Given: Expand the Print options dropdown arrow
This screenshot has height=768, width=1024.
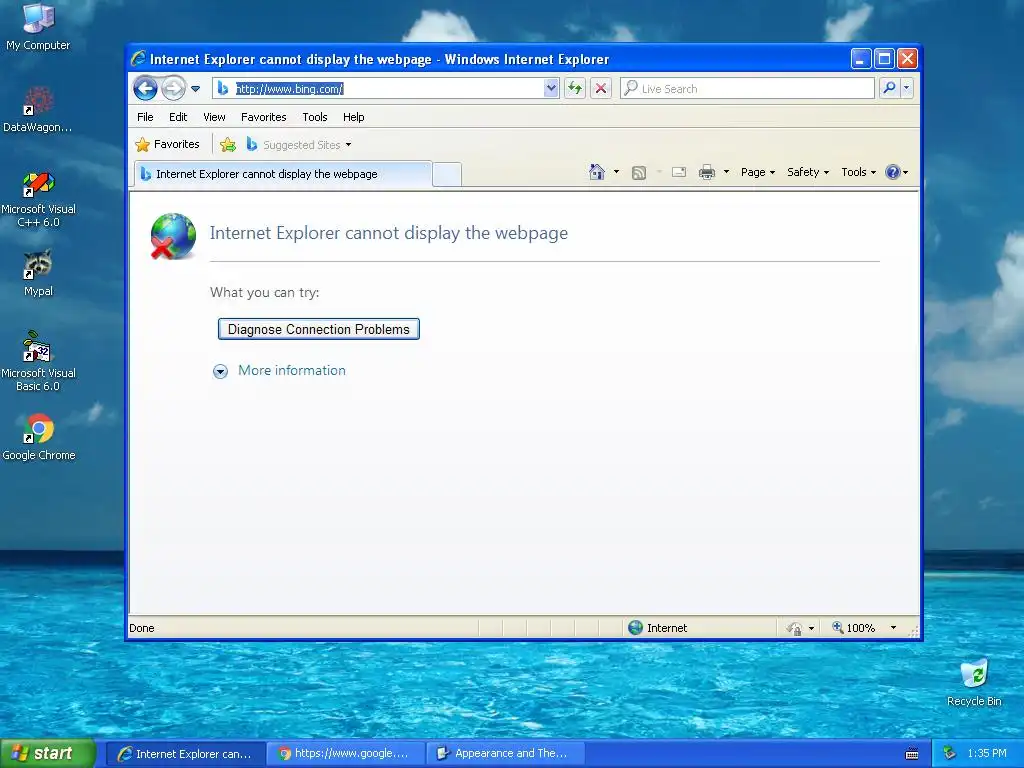Looking at the screenshot, I should [726, 172].
